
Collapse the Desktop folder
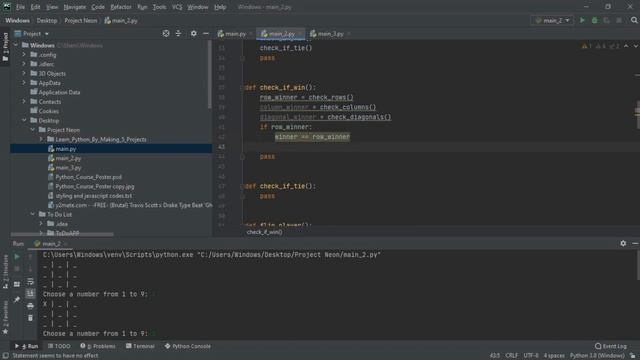(x=24, y=120)
